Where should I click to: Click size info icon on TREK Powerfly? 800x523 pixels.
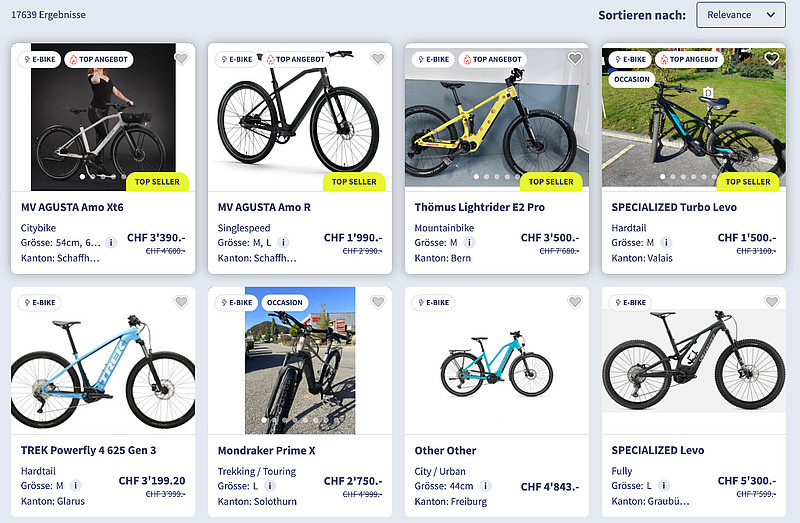point(74,486)
